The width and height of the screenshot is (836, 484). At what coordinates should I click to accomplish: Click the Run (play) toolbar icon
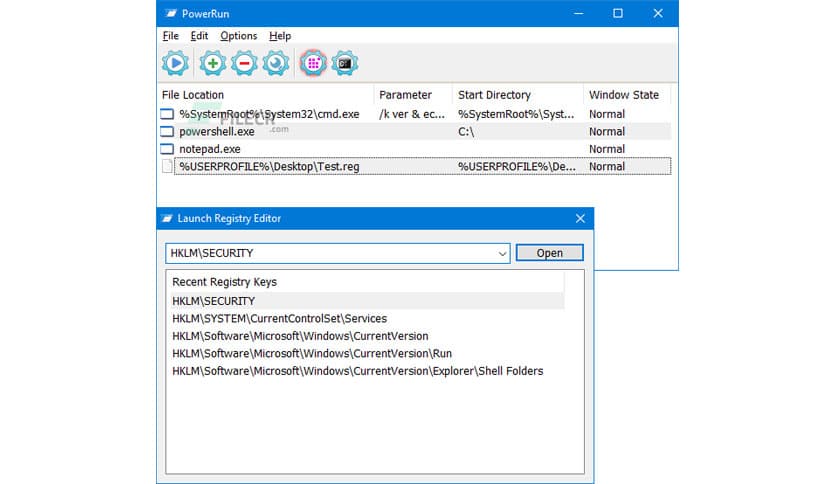176,63
